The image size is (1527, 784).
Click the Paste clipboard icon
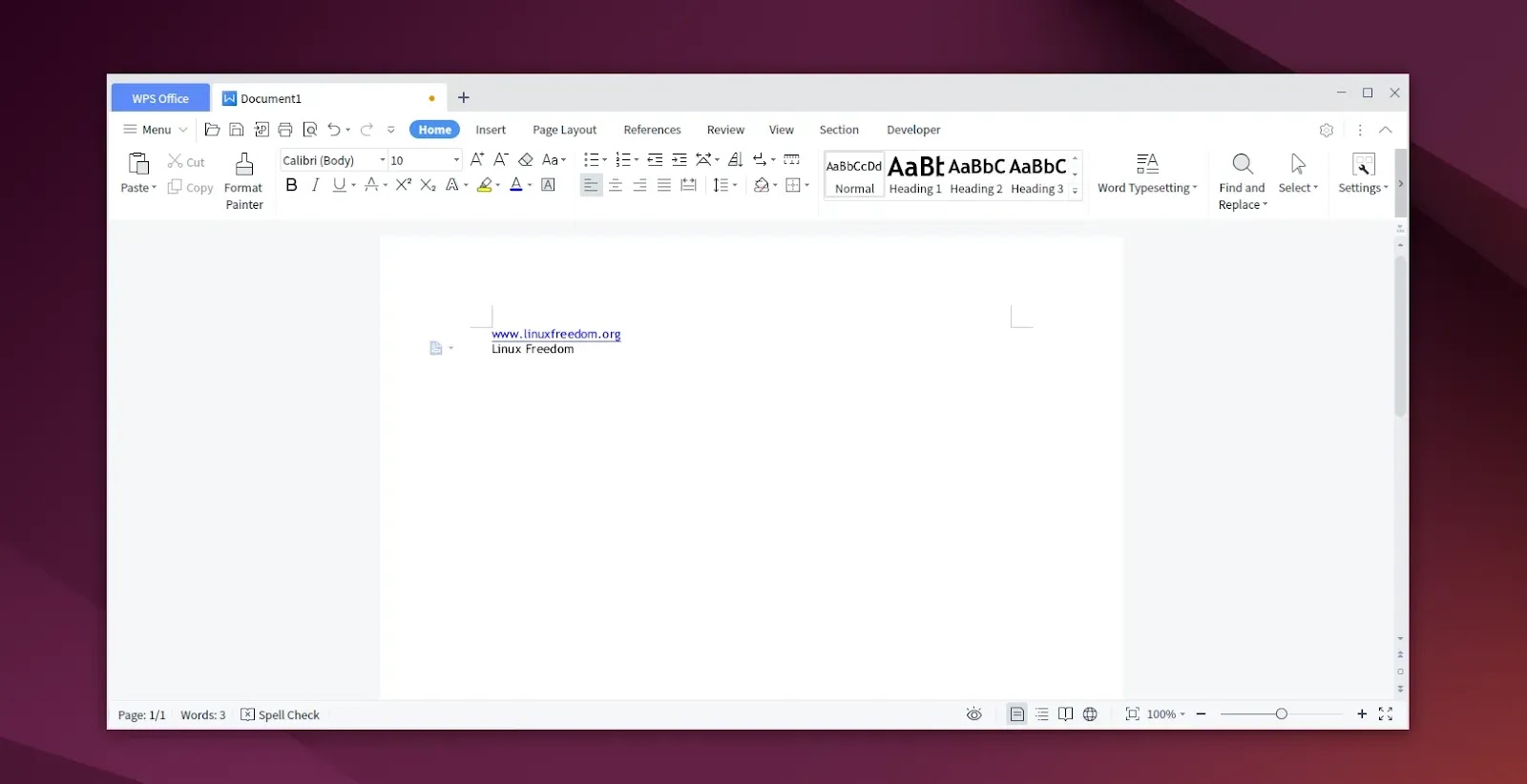coord(138,164)
